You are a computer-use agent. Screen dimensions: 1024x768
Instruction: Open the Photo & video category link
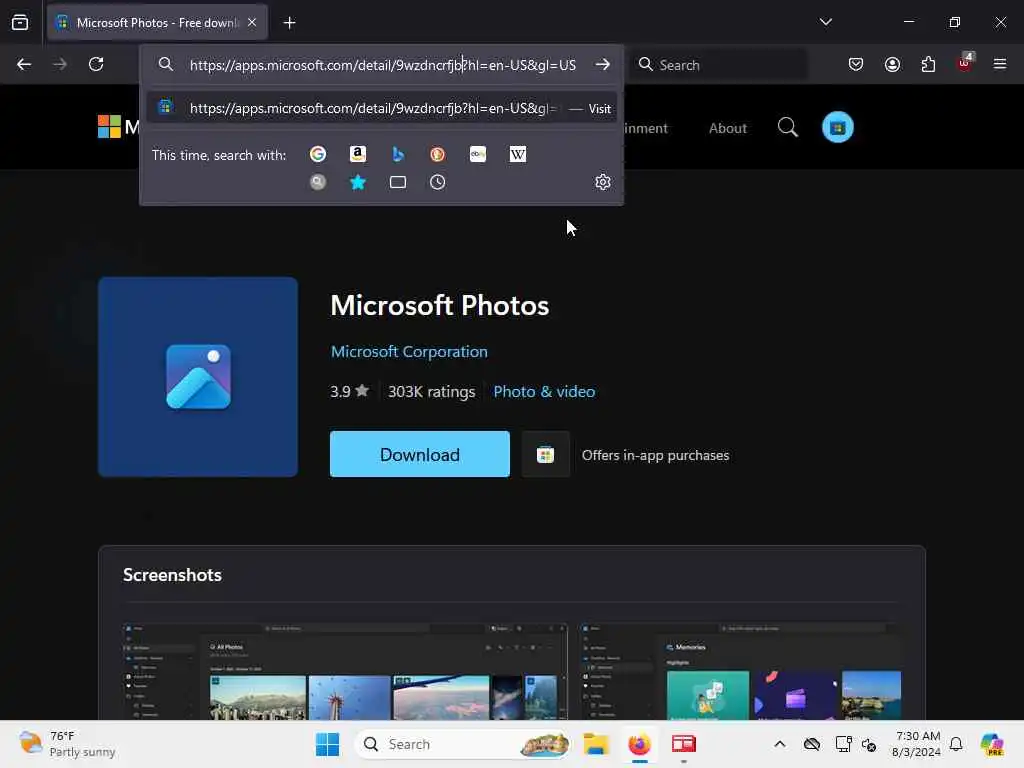[544, 392]
